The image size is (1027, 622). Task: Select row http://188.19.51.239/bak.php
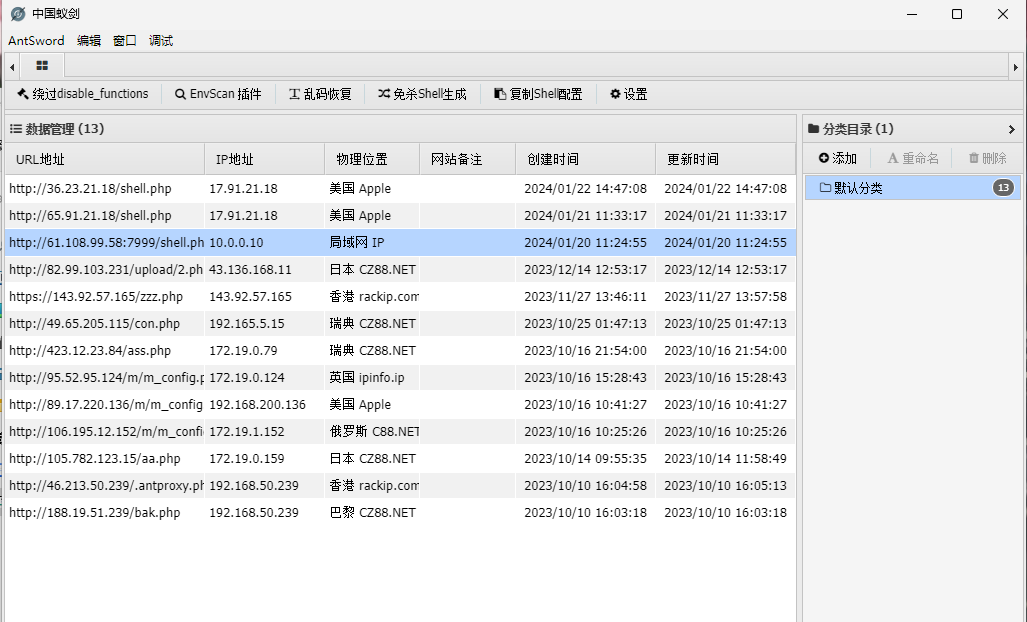click(400, 513)
